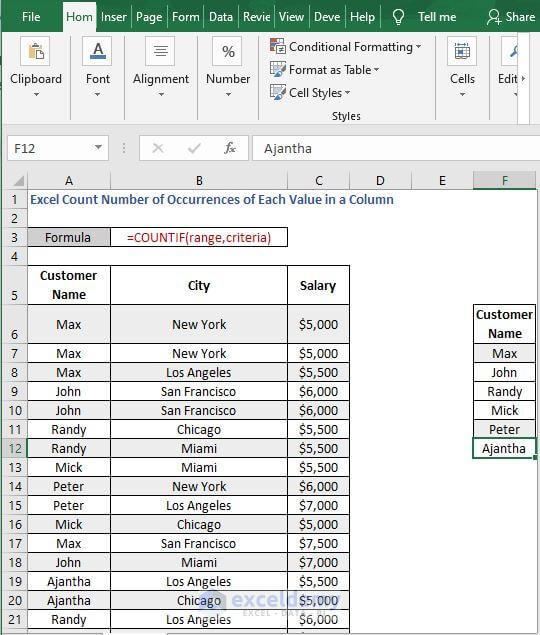Expand the Number group arrow
The height and width of the screenshot is (635, 540).
coord(228,94)
